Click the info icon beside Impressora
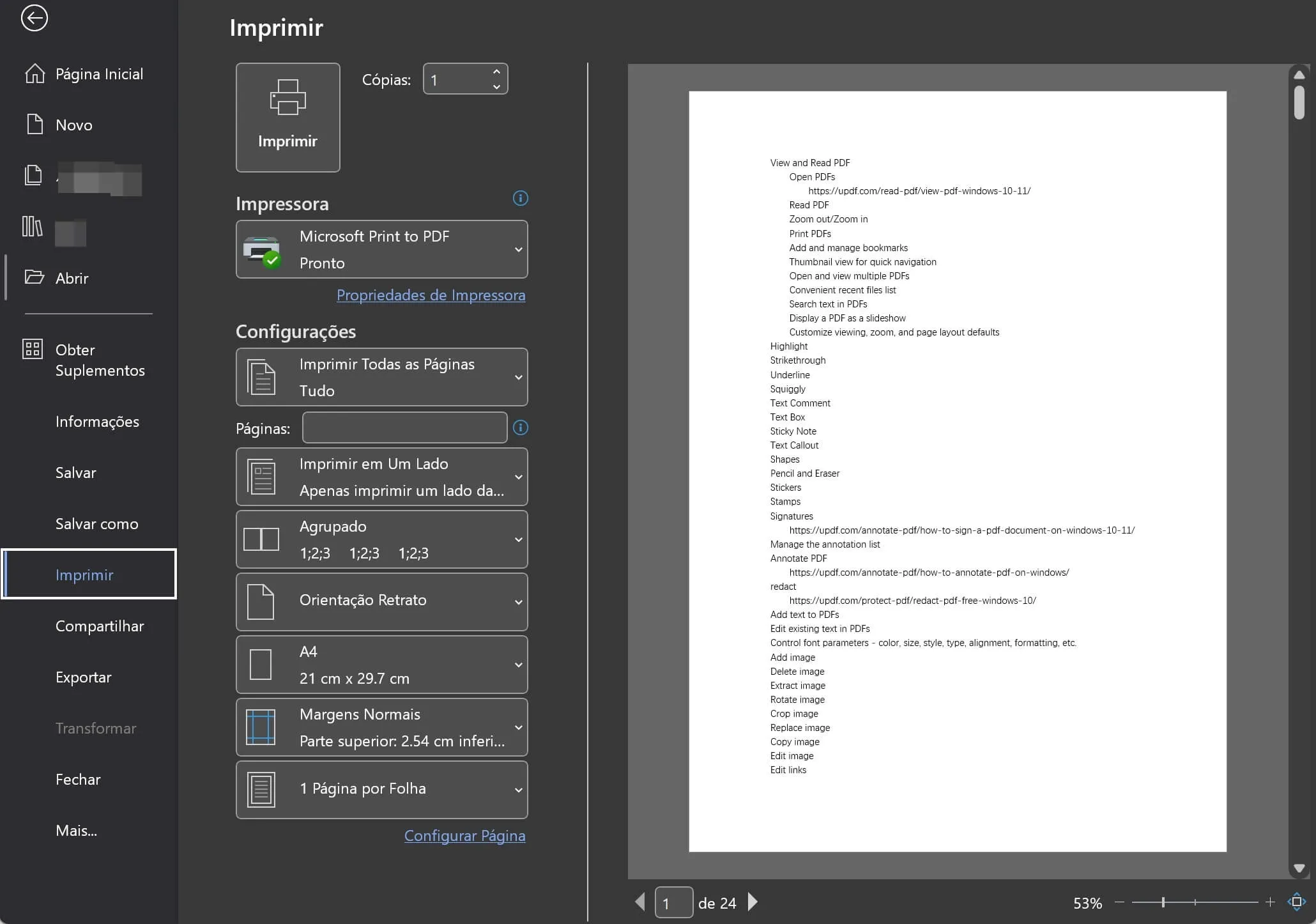1316x924 pixels. (x=520, y=198)
